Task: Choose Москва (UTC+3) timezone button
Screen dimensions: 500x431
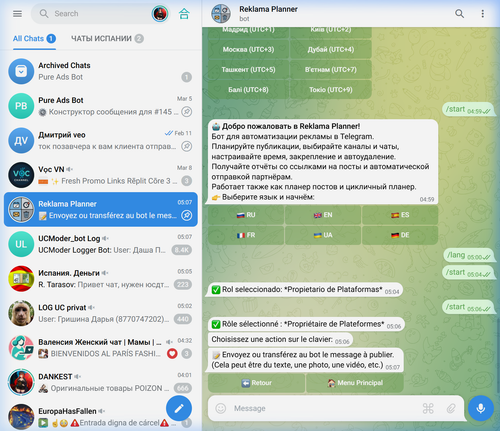Action: point(248,50)
